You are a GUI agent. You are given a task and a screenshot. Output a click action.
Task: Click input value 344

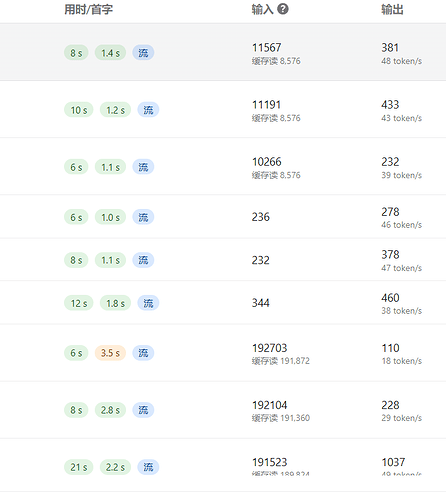click(261, 303)
